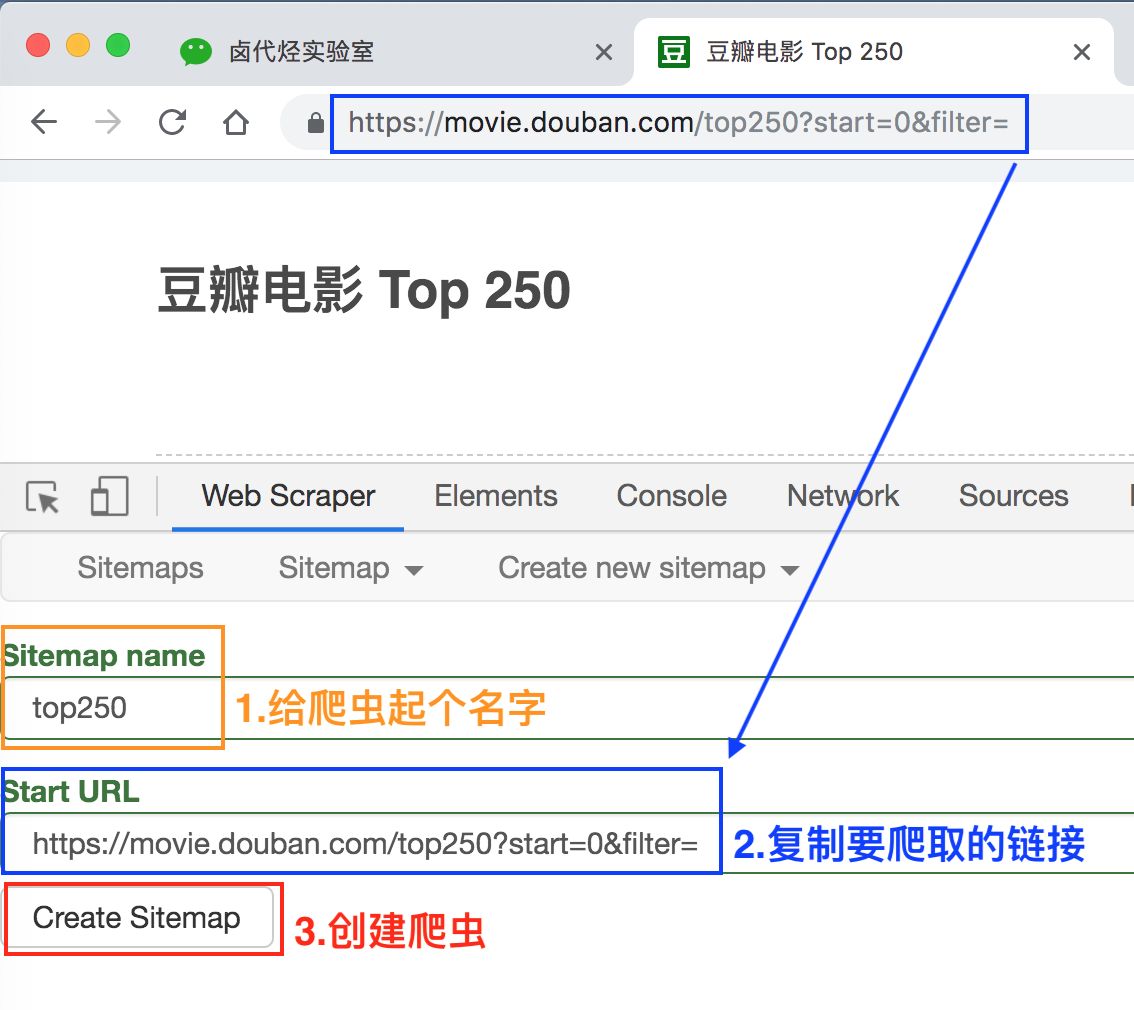
Task: Open the Web Scraper DevTools tab
Action: pyautogui.click(x=288, y=496)
